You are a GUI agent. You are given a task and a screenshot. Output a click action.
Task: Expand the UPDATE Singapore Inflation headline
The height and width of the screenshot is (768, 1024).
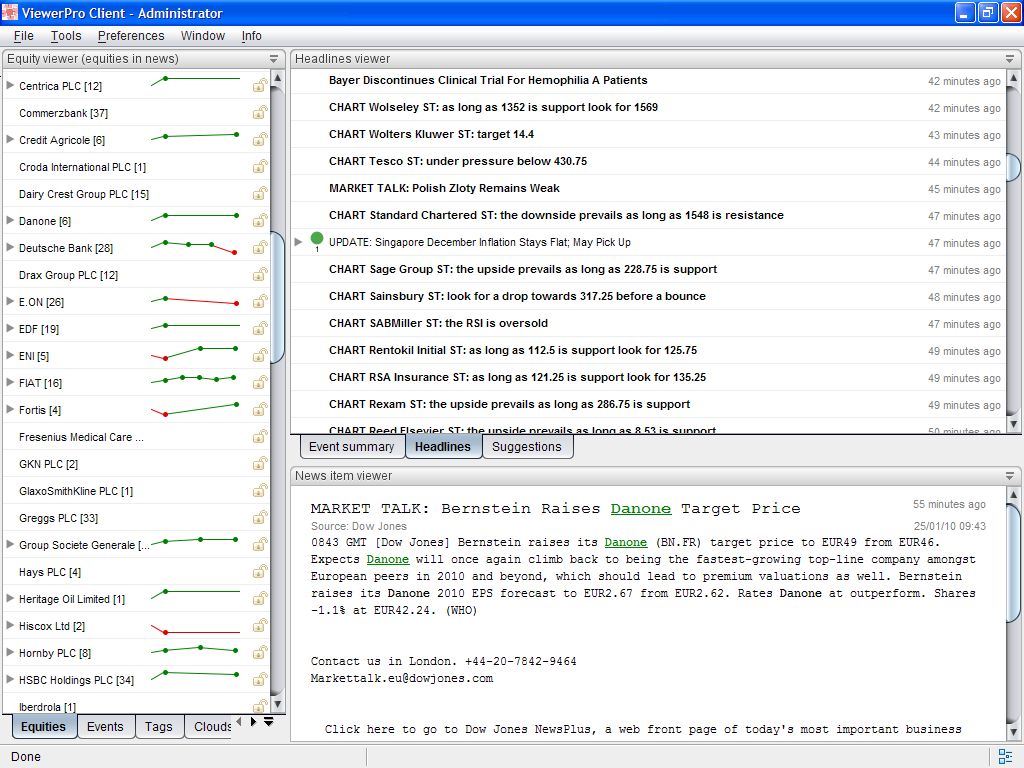tap(298, 242)
